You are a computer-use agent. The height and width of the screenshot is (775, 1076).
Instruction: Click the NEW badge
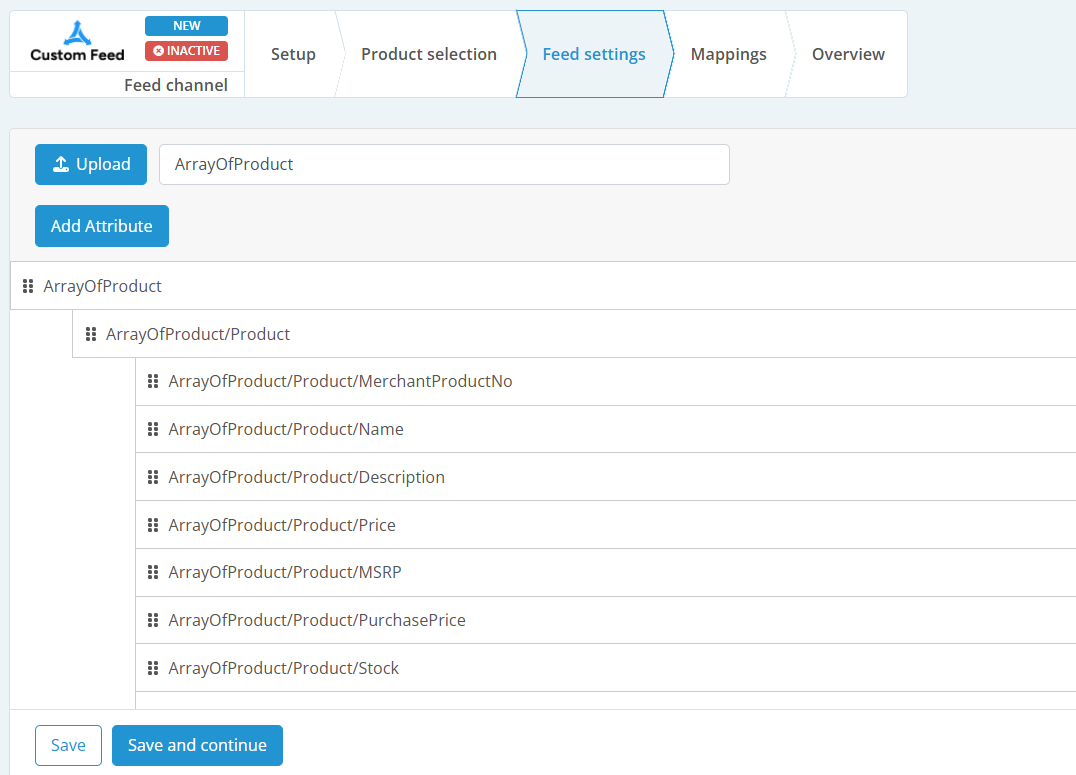point(186,26)
